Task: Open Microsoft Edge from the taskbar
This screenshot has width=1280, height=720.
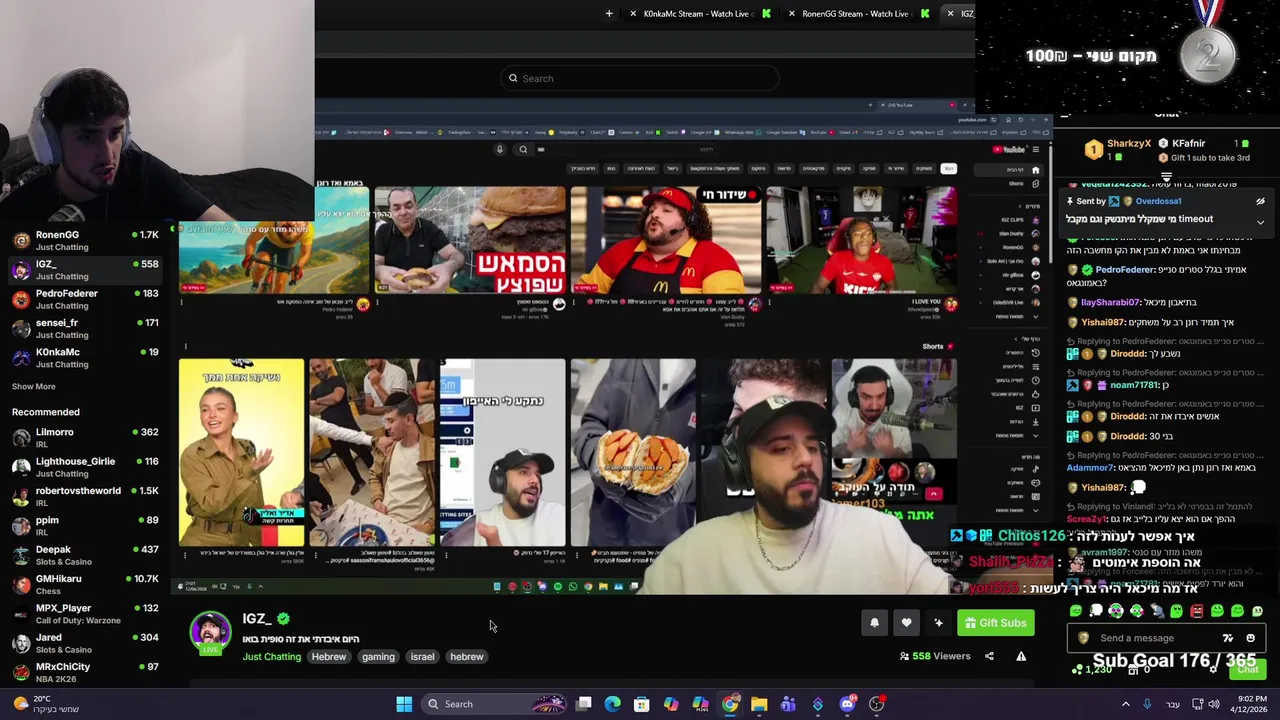Action: 613,704
